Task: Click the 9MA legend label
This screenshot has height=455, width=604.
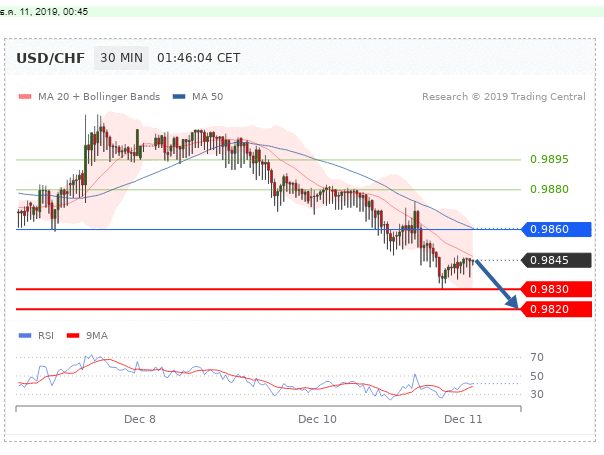Action: pyautogui.click(x=97, y=336)
